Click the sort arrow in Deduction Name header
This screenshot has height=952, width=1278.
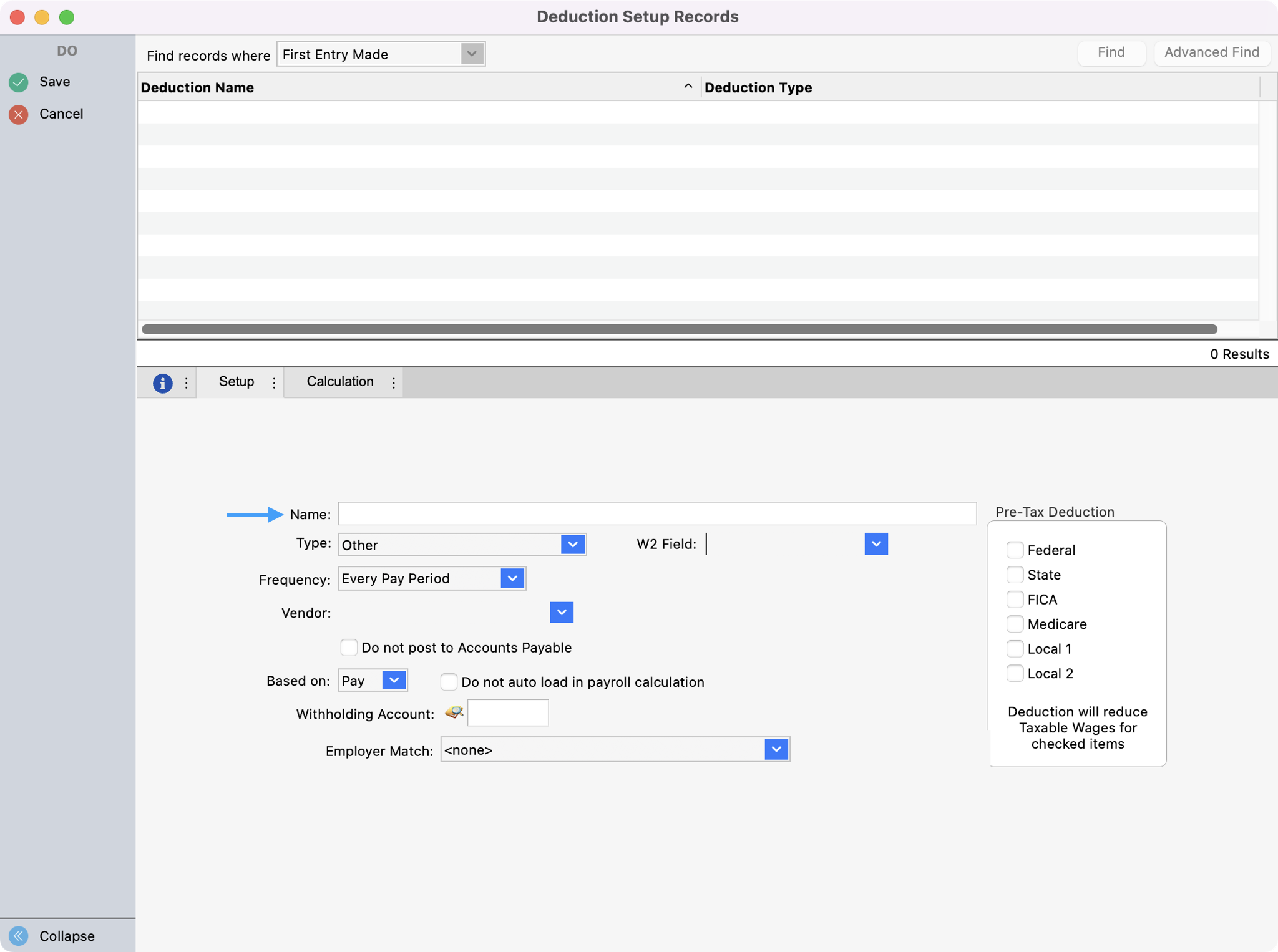[688, 87]
